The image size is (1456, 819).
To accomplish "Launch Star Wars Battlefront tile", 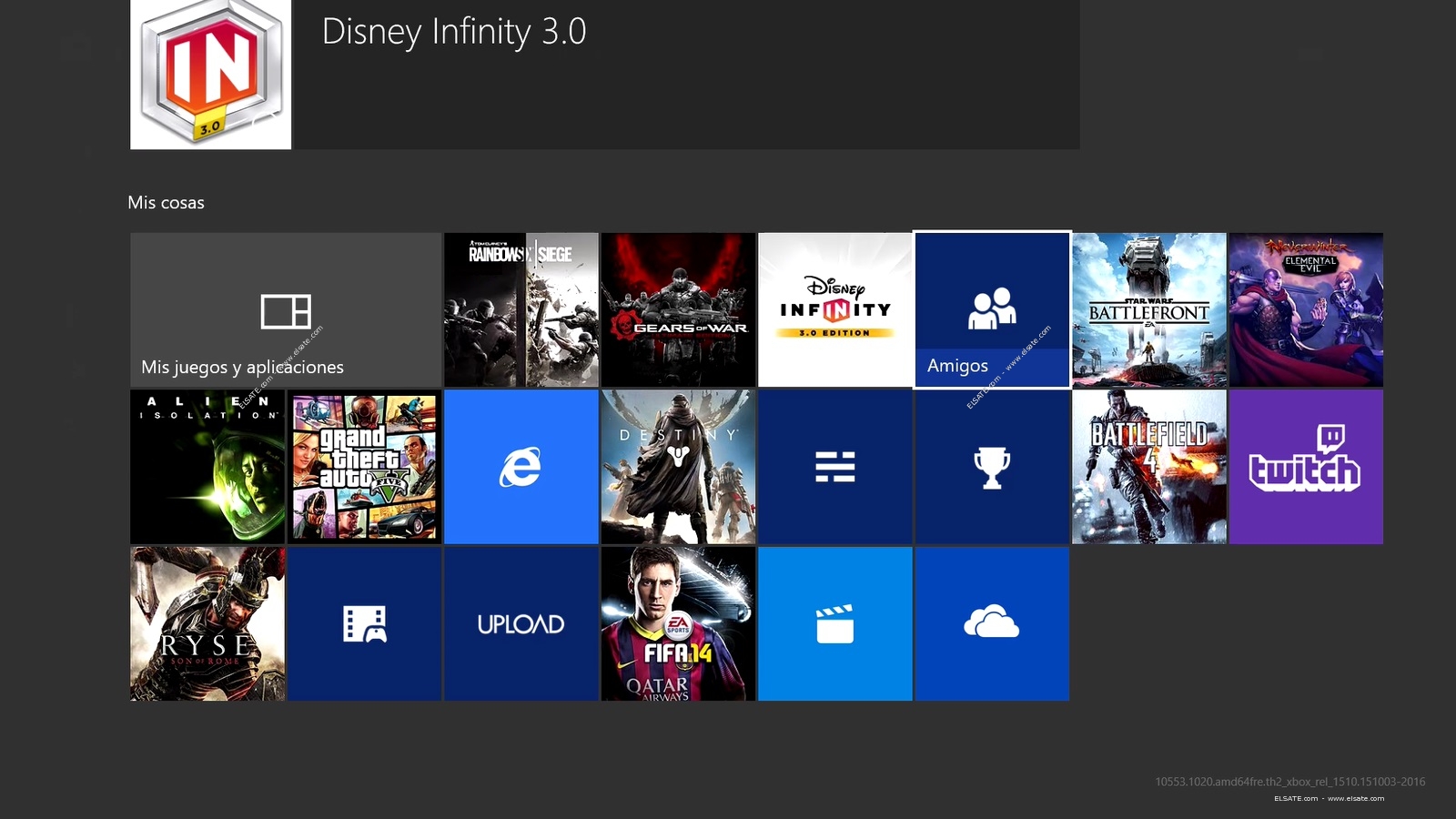I will [1149, 309].
